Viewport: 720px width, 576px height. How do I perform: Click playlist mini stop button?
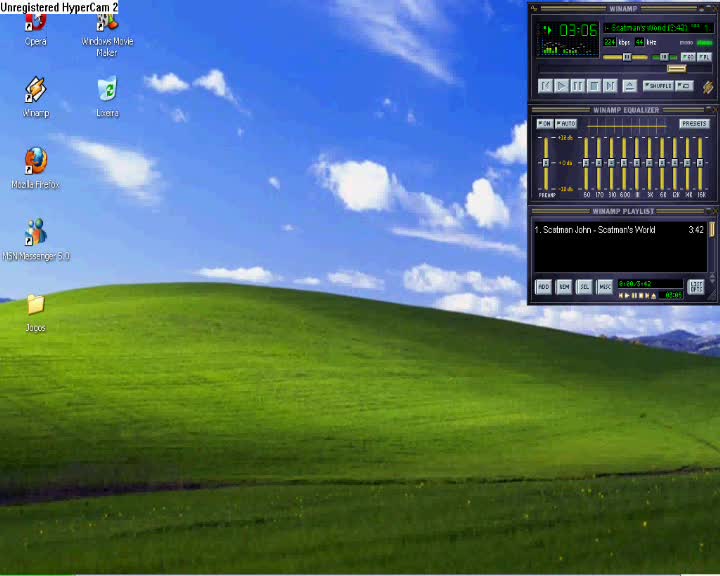[x=641, y=296]
